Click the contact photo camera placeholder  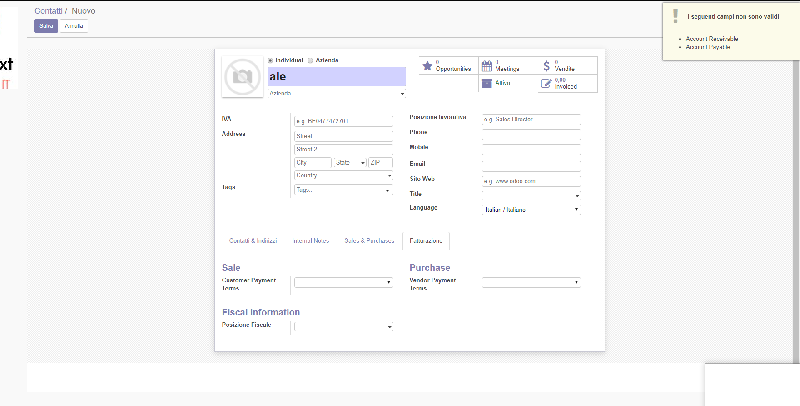(242, 77)
